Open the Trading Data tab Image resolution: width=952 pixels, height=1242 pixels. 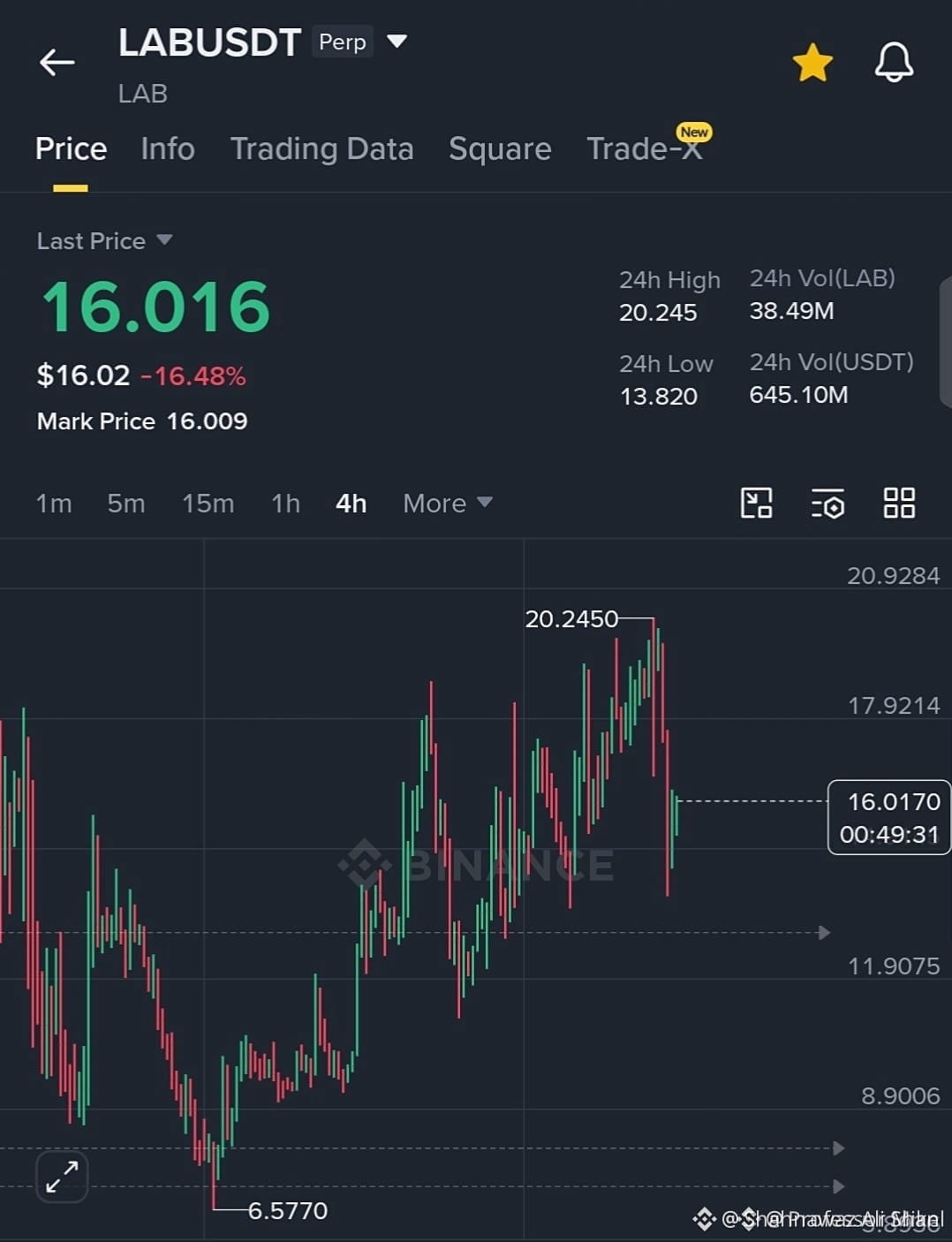[x=321, y=148]
